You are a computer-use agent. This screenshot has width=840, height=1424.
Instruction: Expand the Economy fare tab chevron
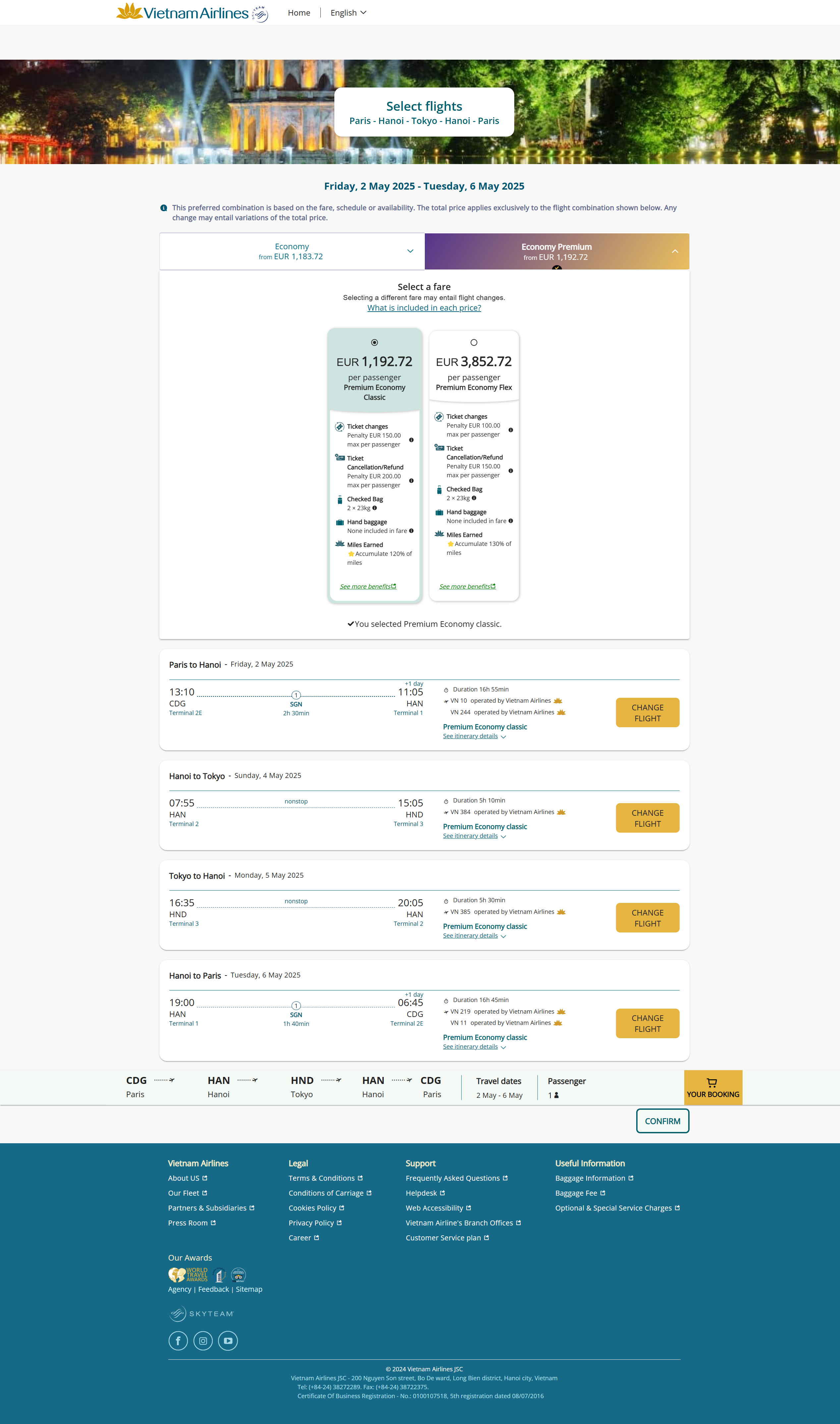(410, 251)
